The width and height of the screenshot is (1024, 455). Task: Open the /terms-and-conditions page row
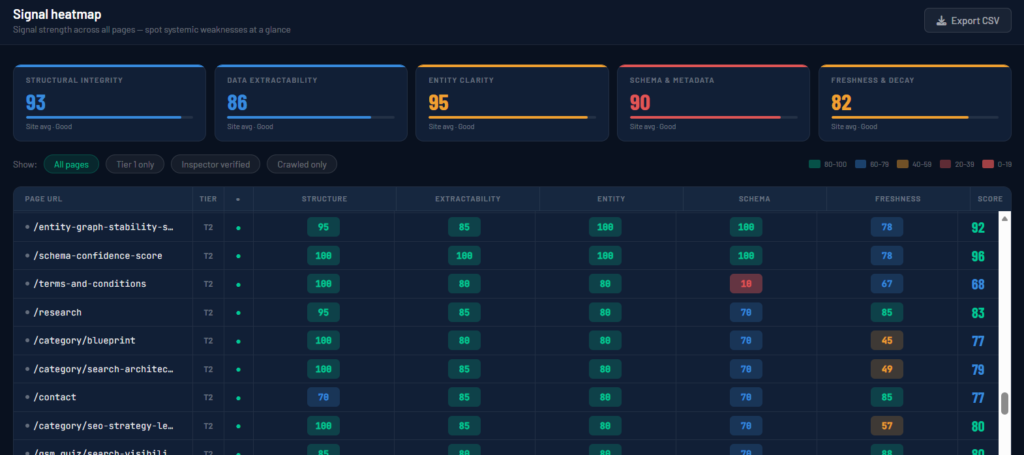(x=506, y=284)
